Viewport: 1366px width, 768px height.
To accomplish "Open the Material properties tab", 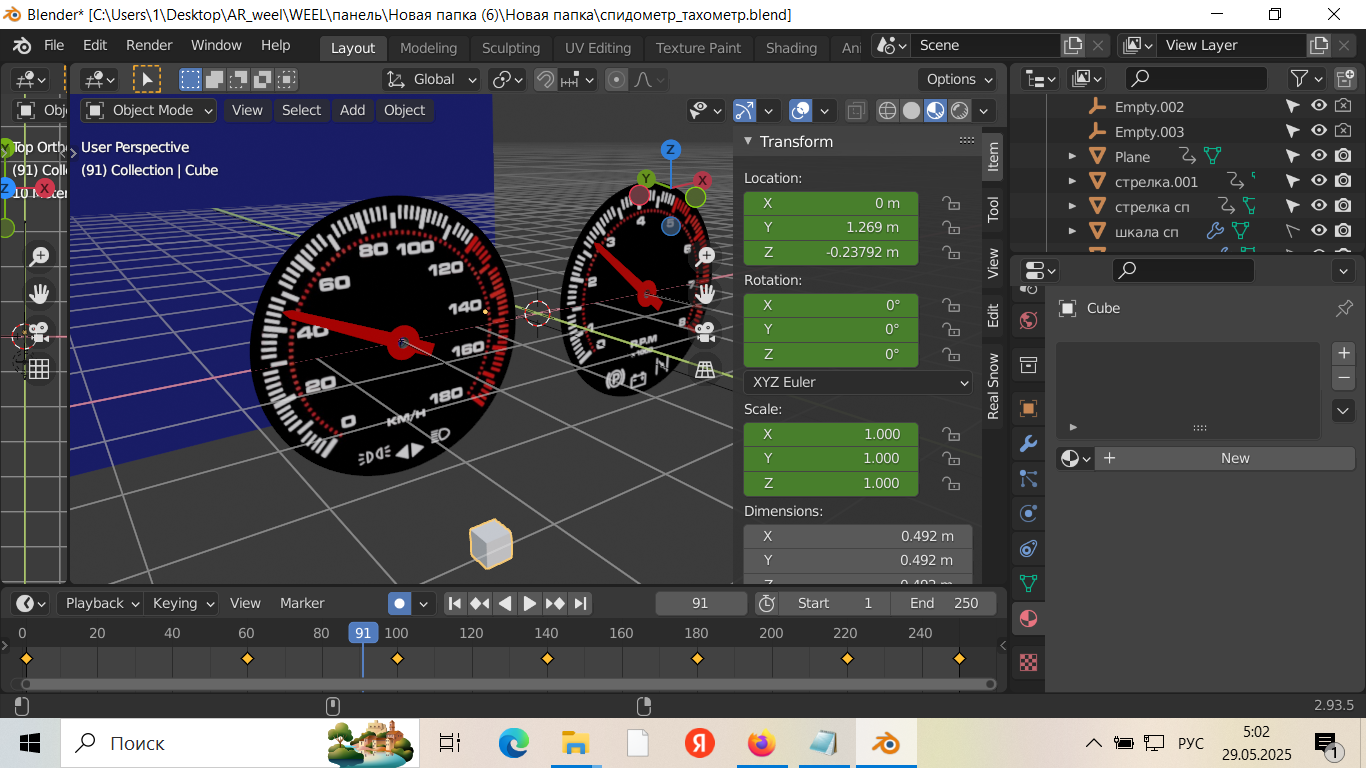I will coord(1028,619).
